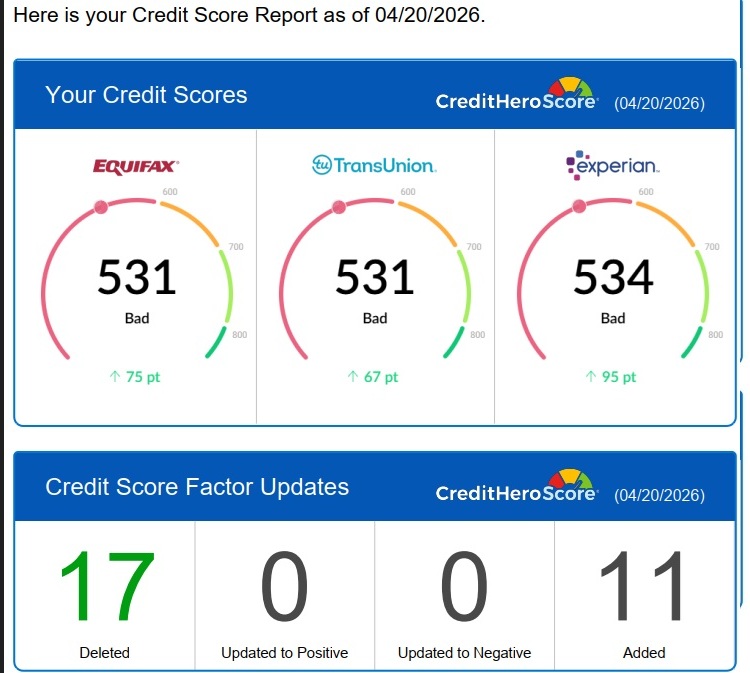Click the Equifax gauge score marker dot
The image size is (750, 673).
pos(101,207)
